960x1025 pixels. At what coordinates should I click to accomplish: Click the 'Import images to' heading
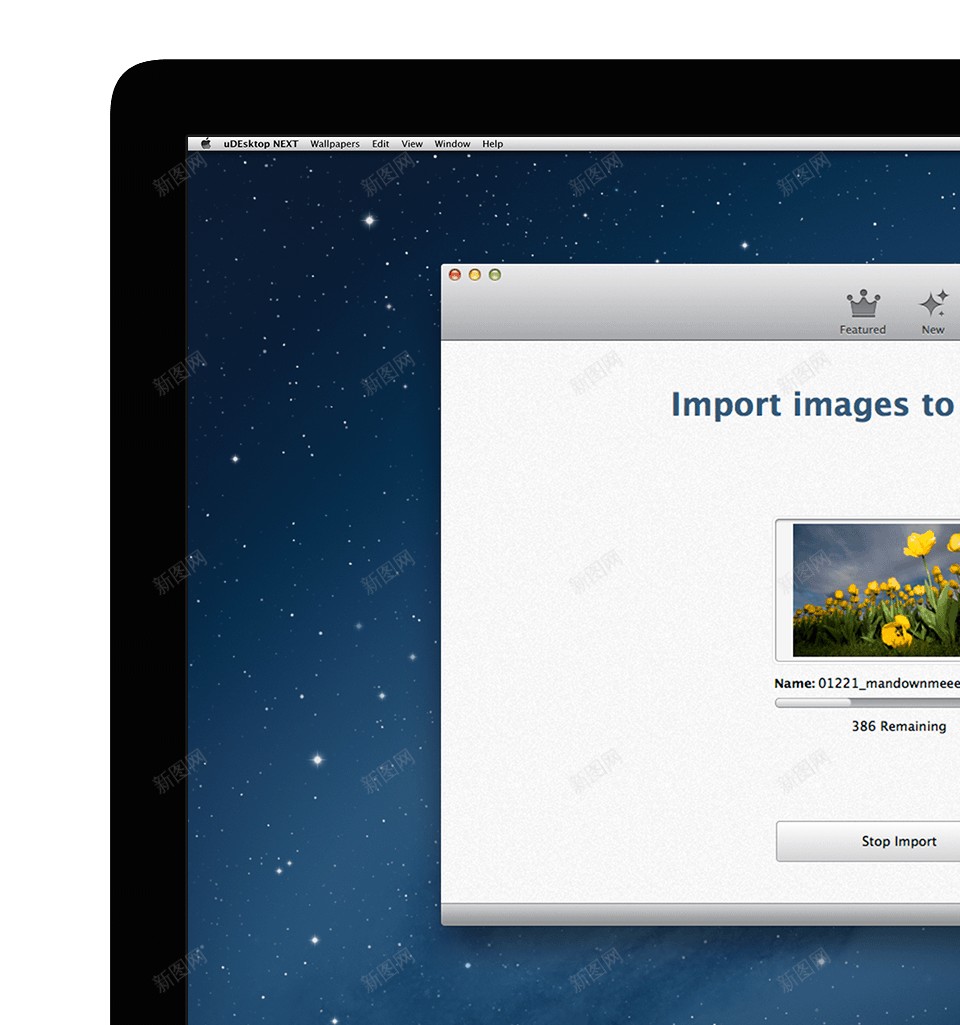812,405
